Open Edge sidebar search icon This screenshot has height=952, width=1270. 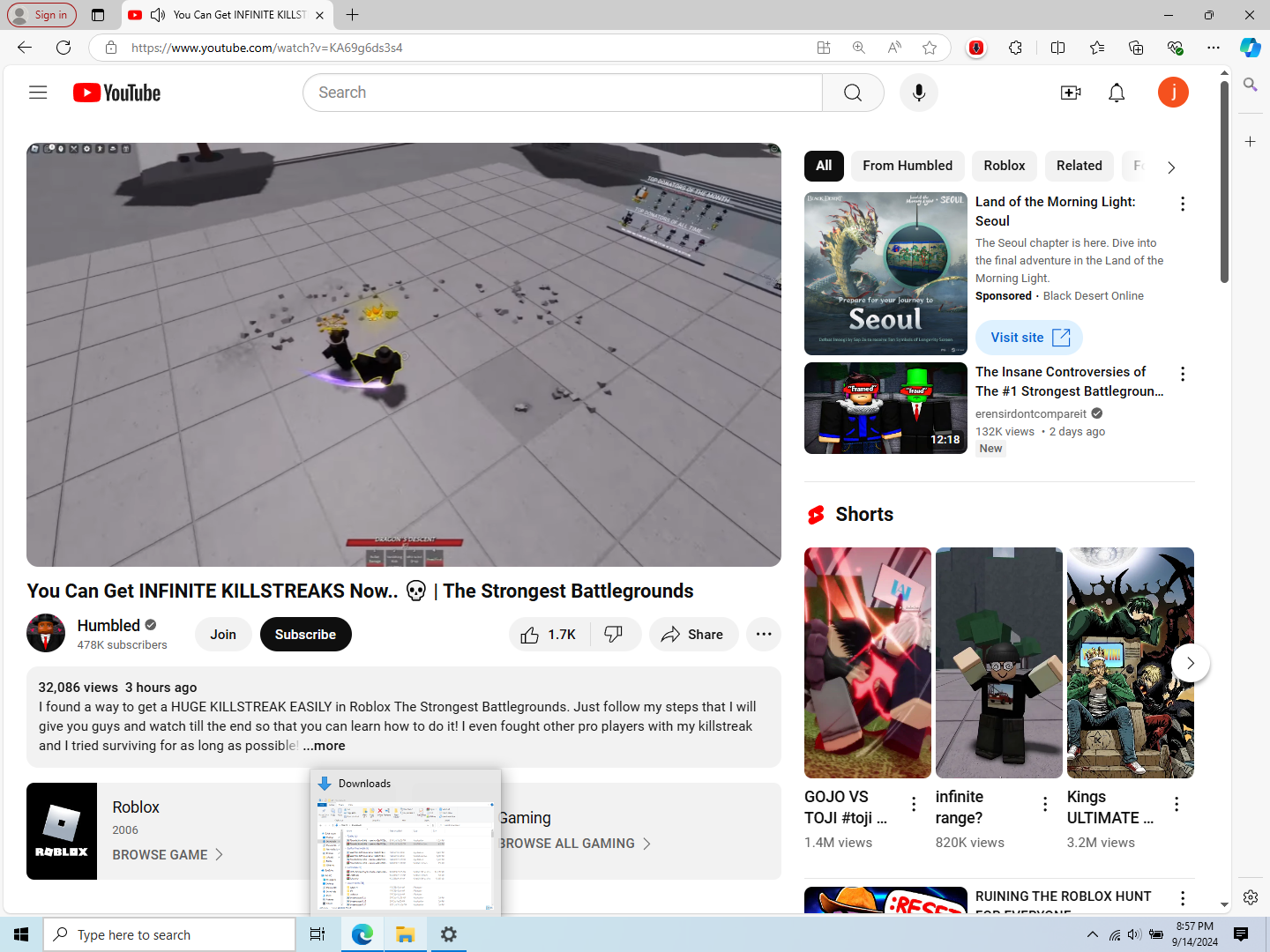pos(1251,85)
